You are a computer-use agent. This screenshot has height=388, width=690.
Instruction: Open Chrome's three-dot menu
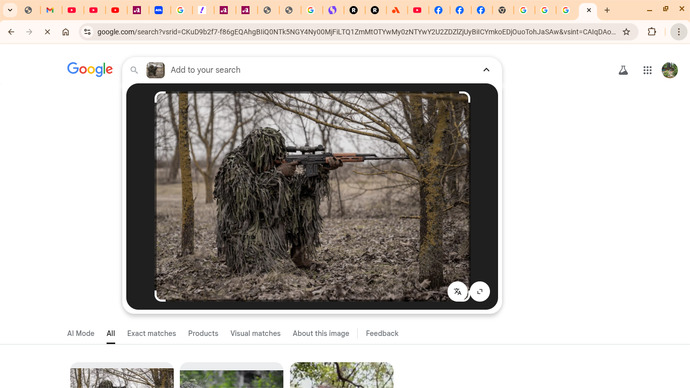click(679, 32)
